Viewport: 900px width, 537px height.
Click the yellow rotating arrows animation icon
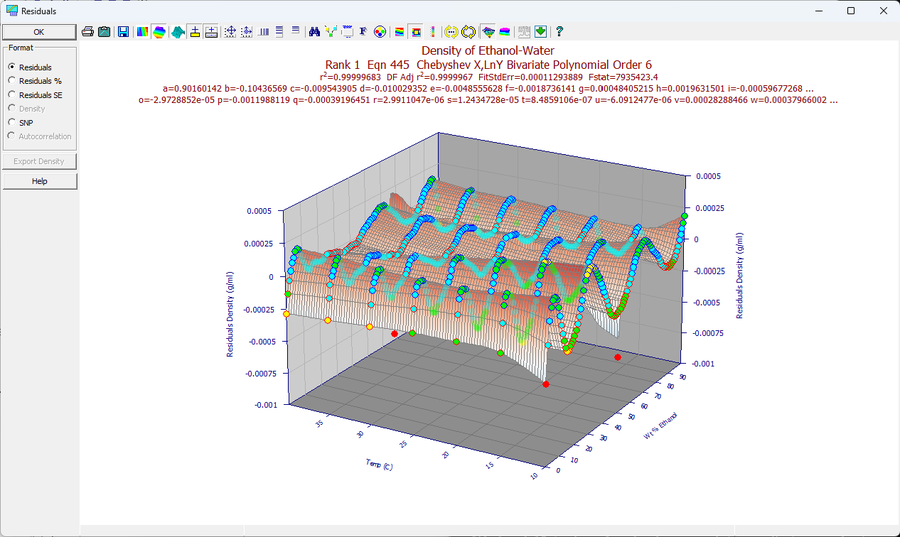[468, 32]
